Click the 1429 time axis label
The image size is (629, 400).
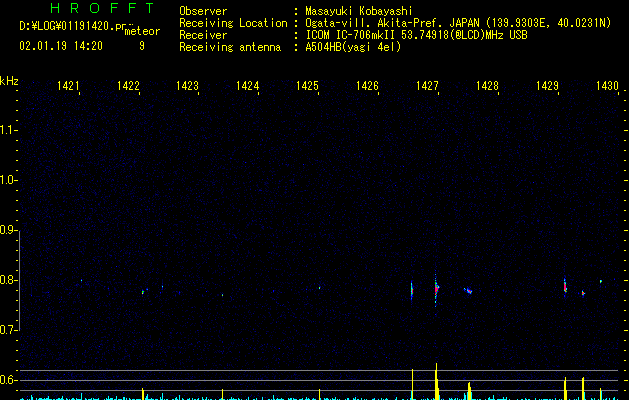(547, 86)
